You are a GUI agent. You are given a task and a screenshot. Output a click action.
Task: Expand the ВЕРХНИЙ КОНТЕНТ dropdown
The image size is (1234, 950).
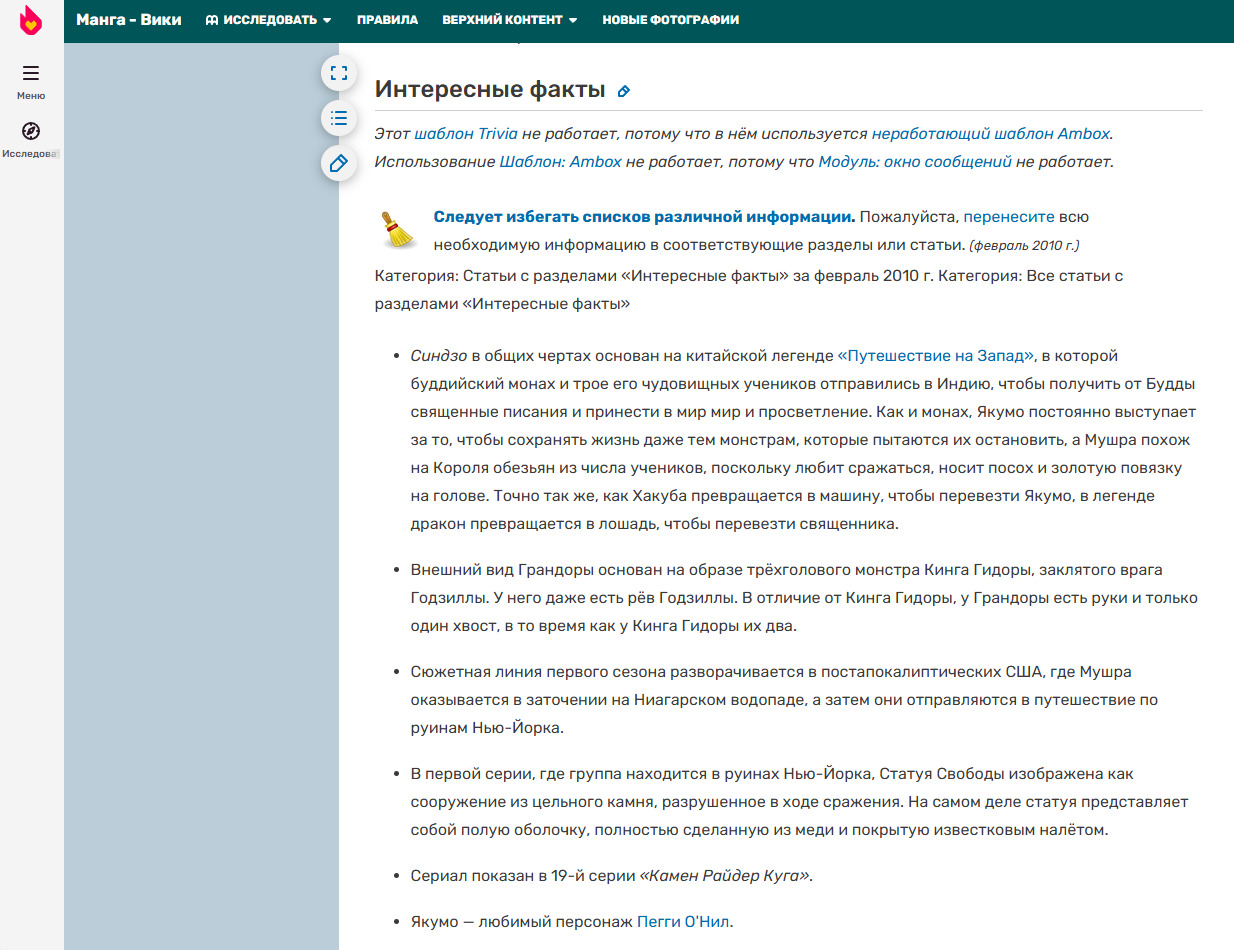point(509,20)
